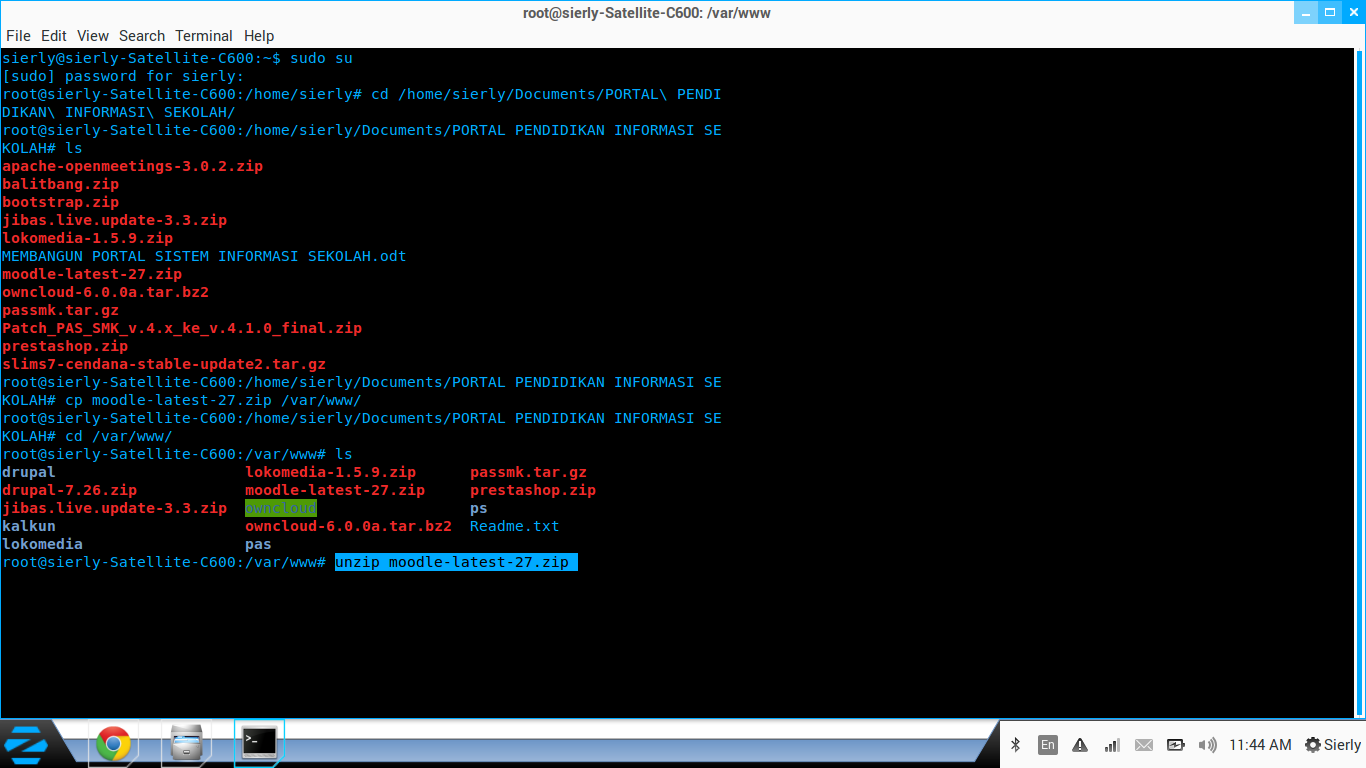
Task: Open the Zorin start menu
Action: [27, 744]
